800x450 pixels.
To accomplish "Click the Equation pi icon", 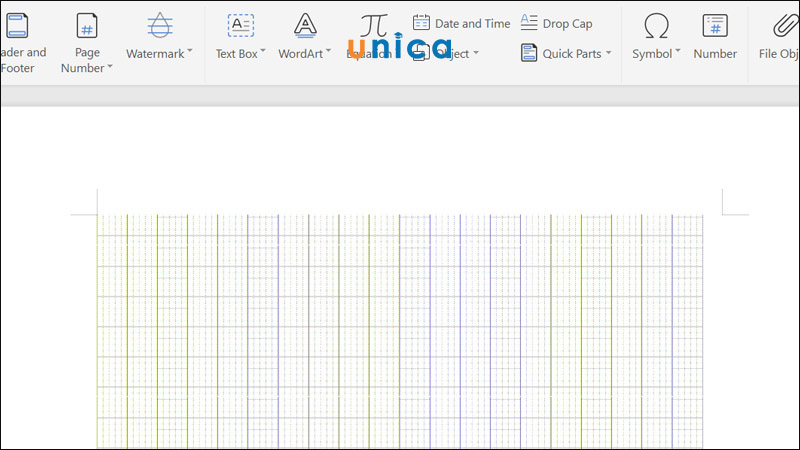I will [x=373, y=25].
